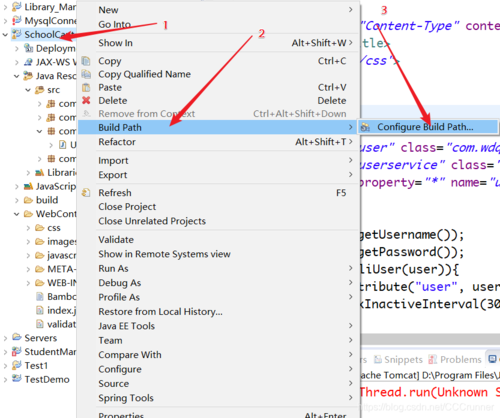Click the images folder icon

click(40, 241)
